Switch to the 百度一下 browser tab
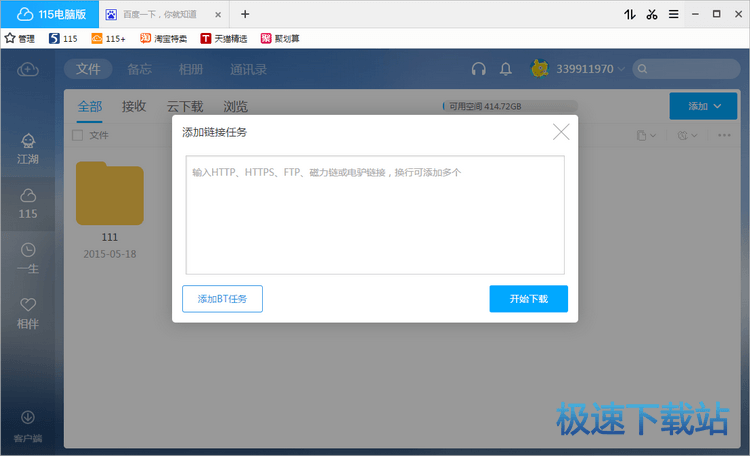Viewport: 750px width, 456px height. click(x=159, y=14)
